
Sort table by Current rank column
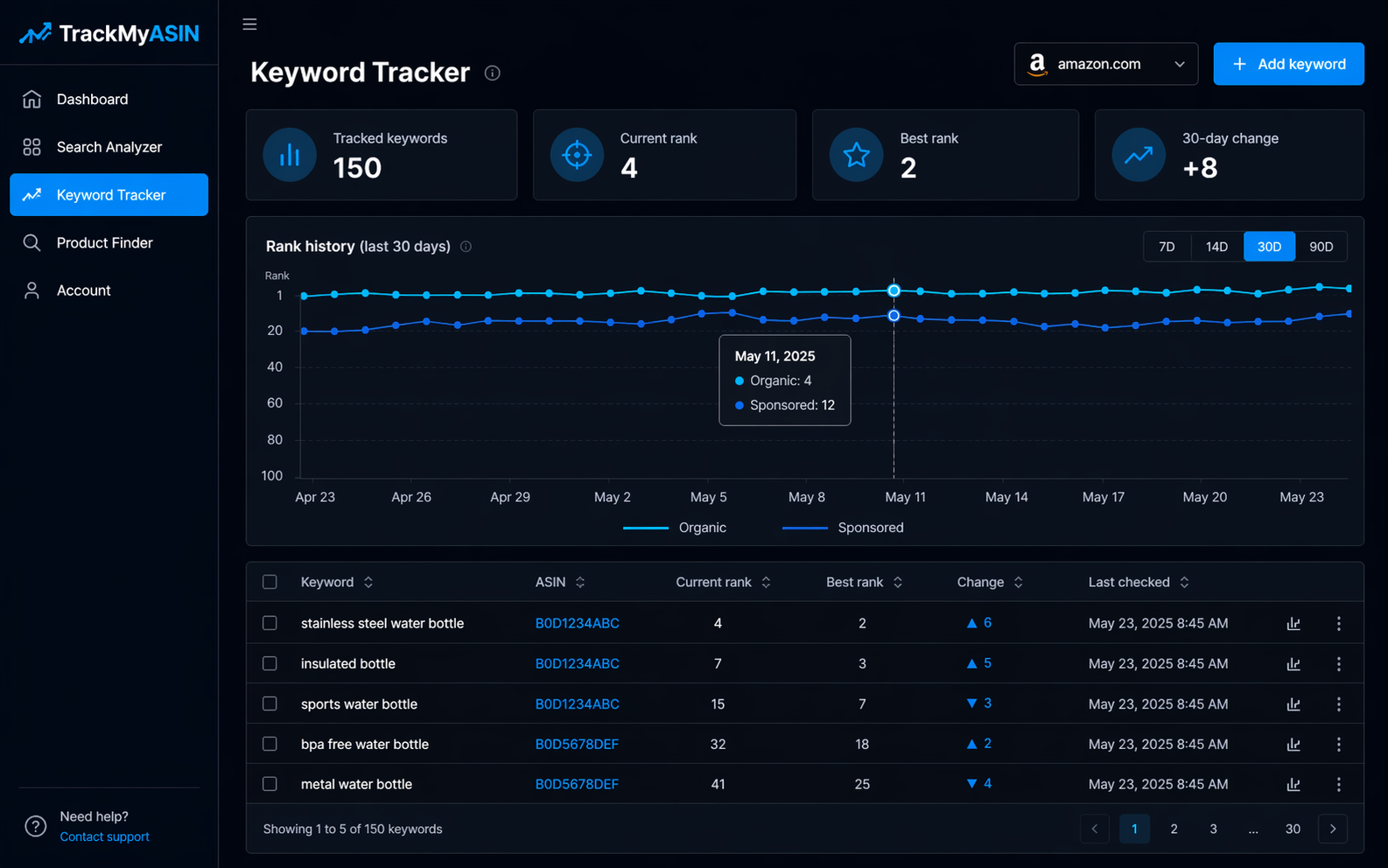[x=723, y=582]
